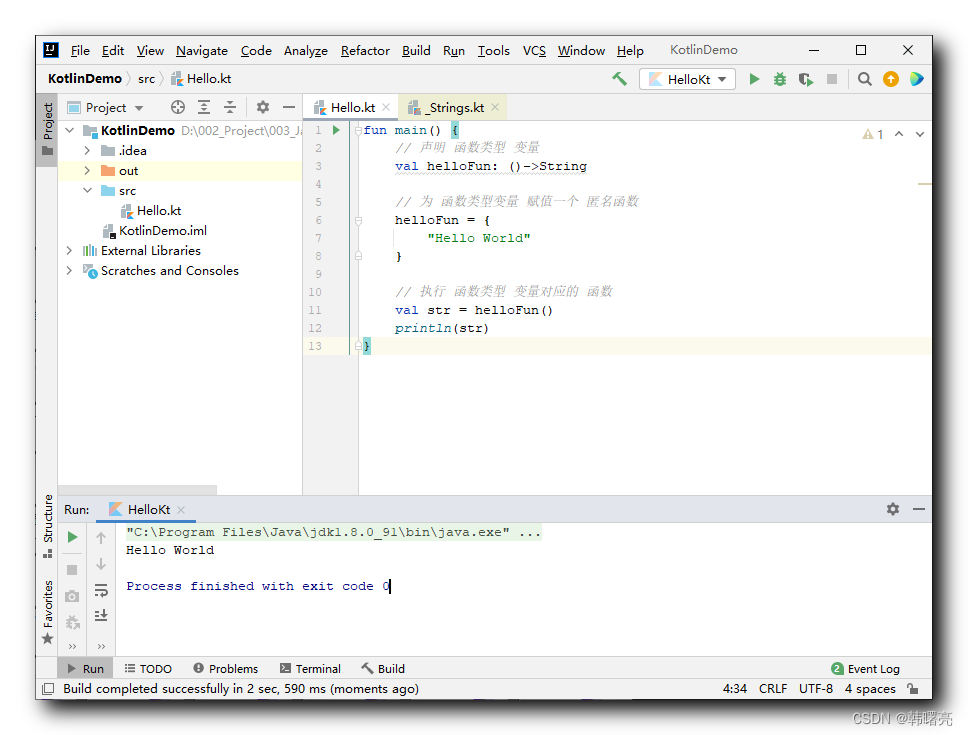Toggle soft-wrap in Run console
This screenshot has width=968, height=735.
(101, 590)
